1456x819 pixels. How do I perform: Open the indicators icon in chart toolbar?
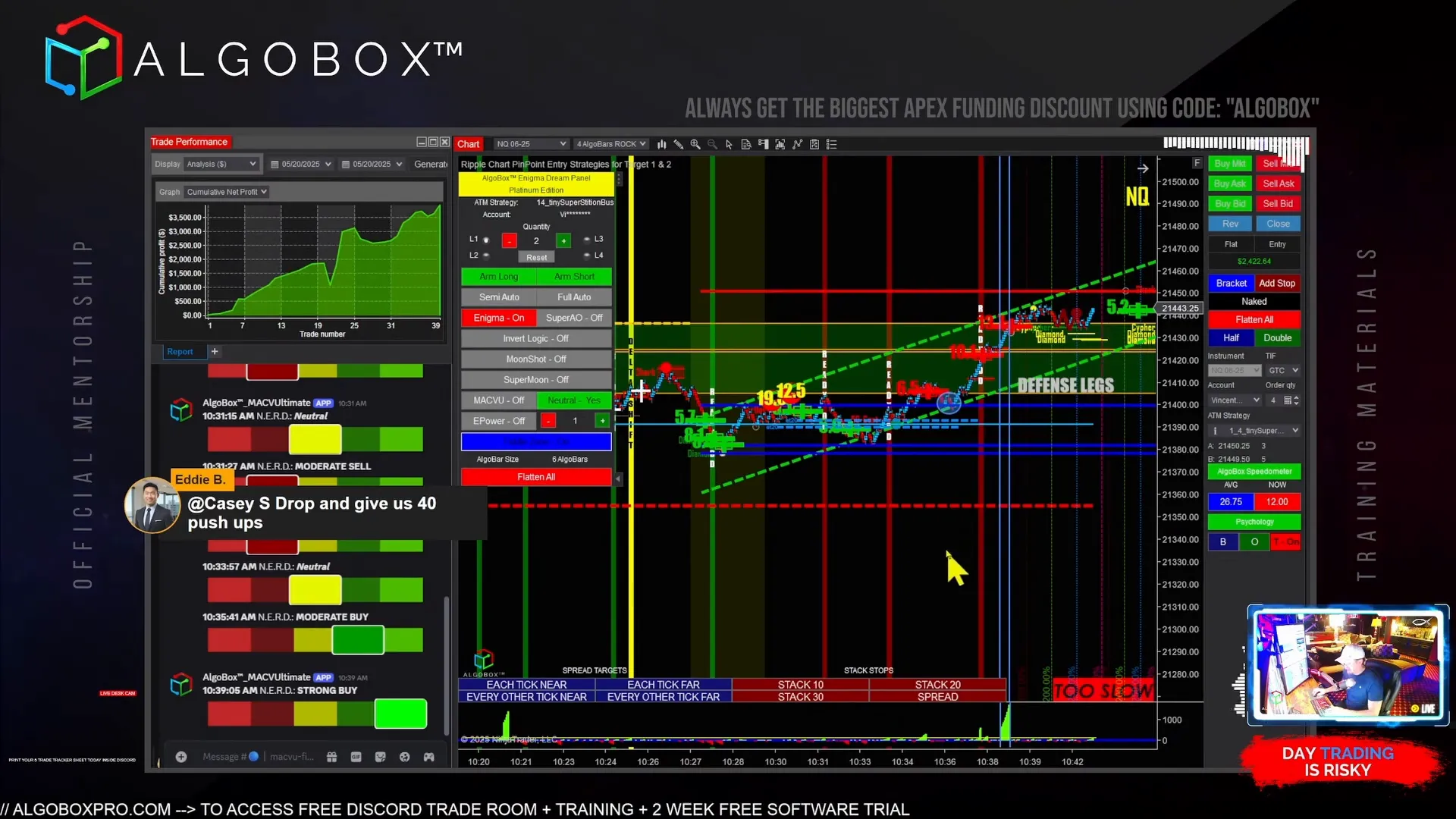click(780, 144)
